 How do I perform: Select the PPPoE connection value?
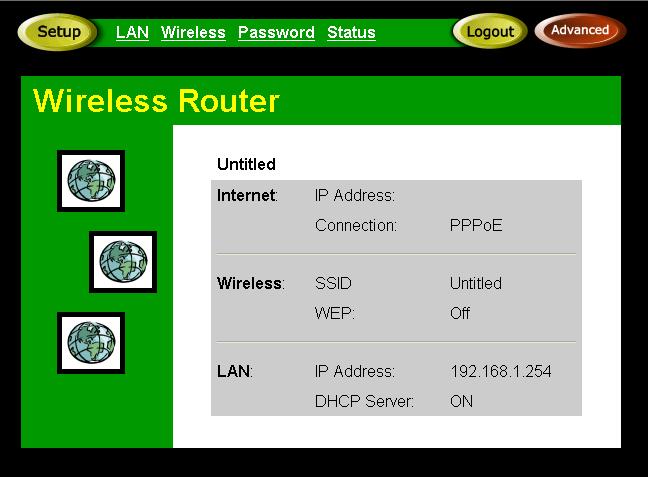pyautogui.click(x=476, y=225)
